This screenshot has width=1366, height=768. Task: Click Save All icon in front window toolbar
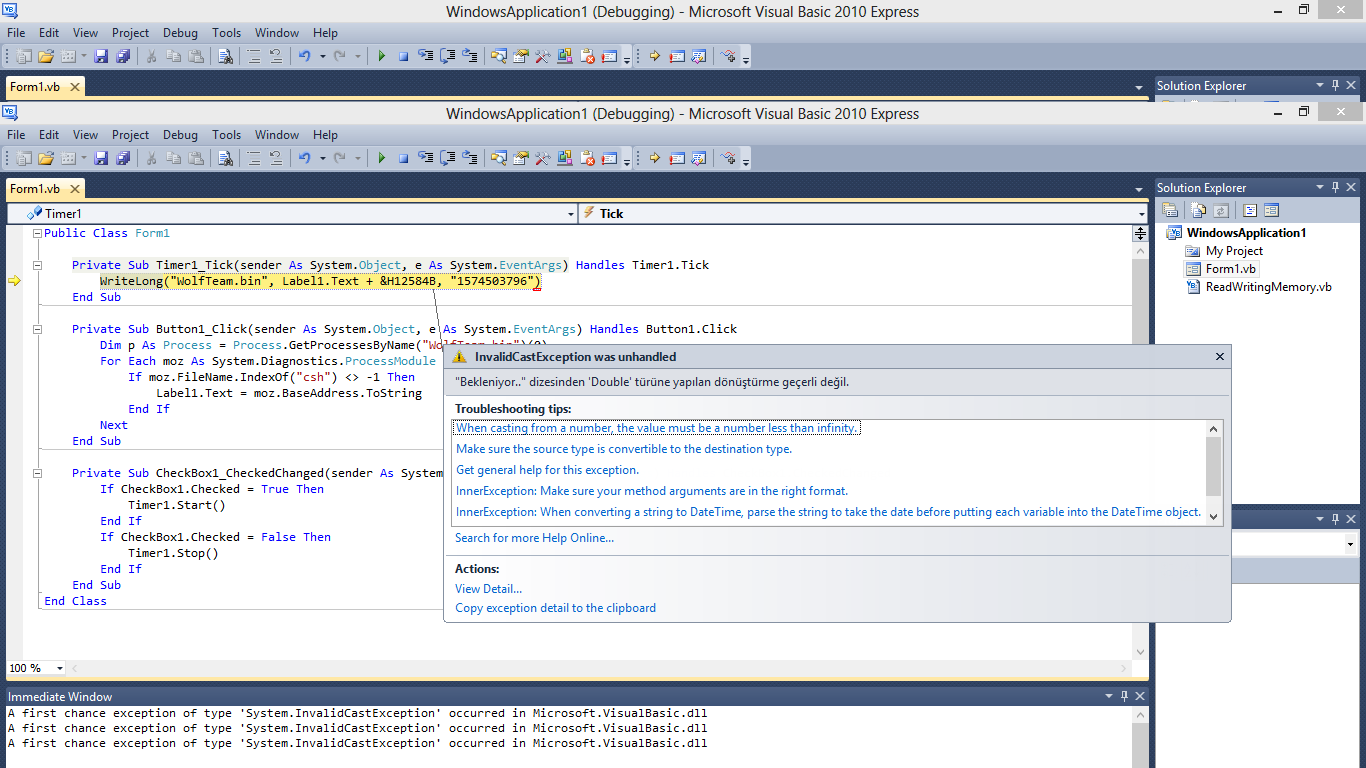123,158
